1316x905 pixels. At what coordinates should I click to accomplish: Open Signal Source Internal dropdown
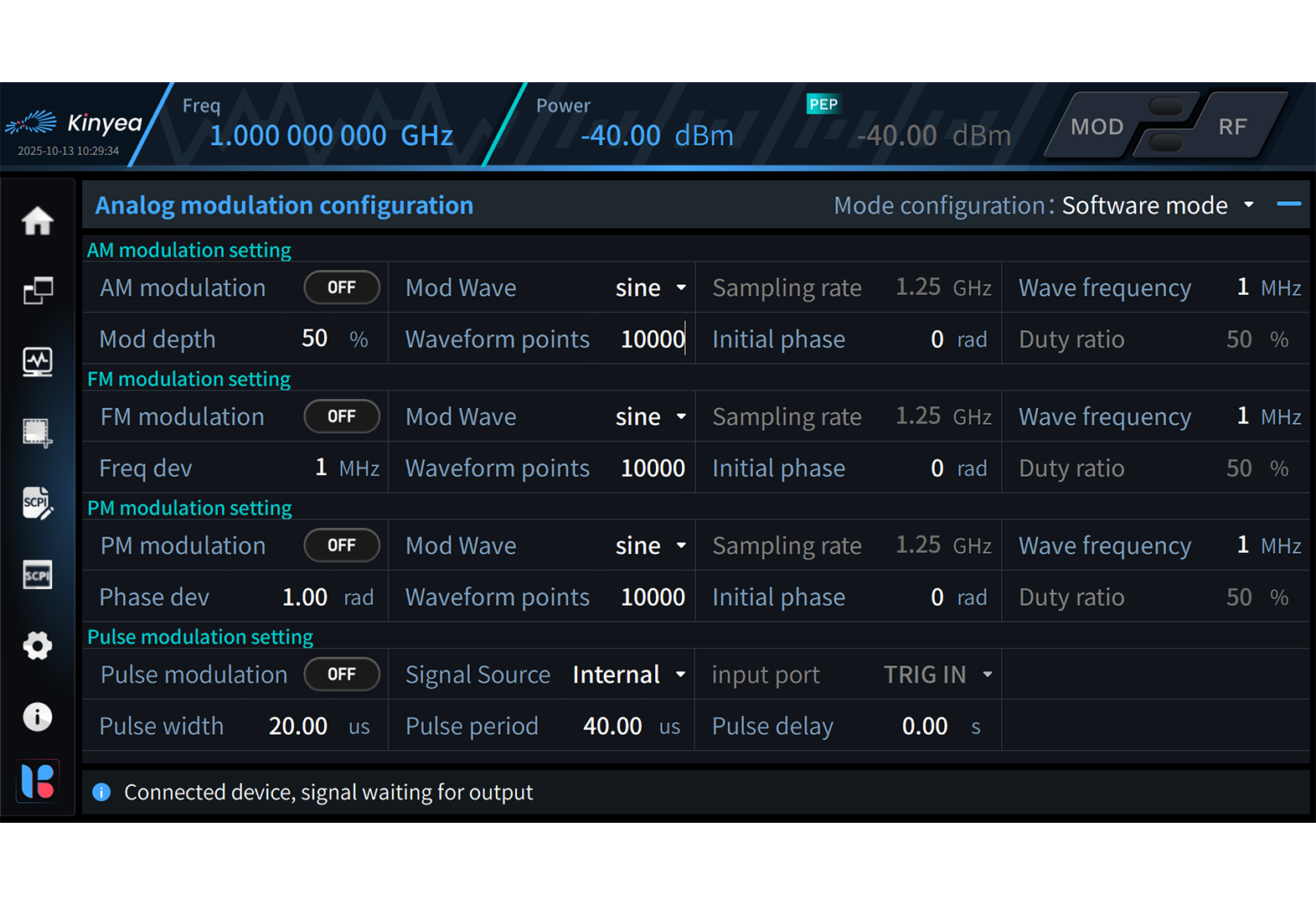point(629,675)
